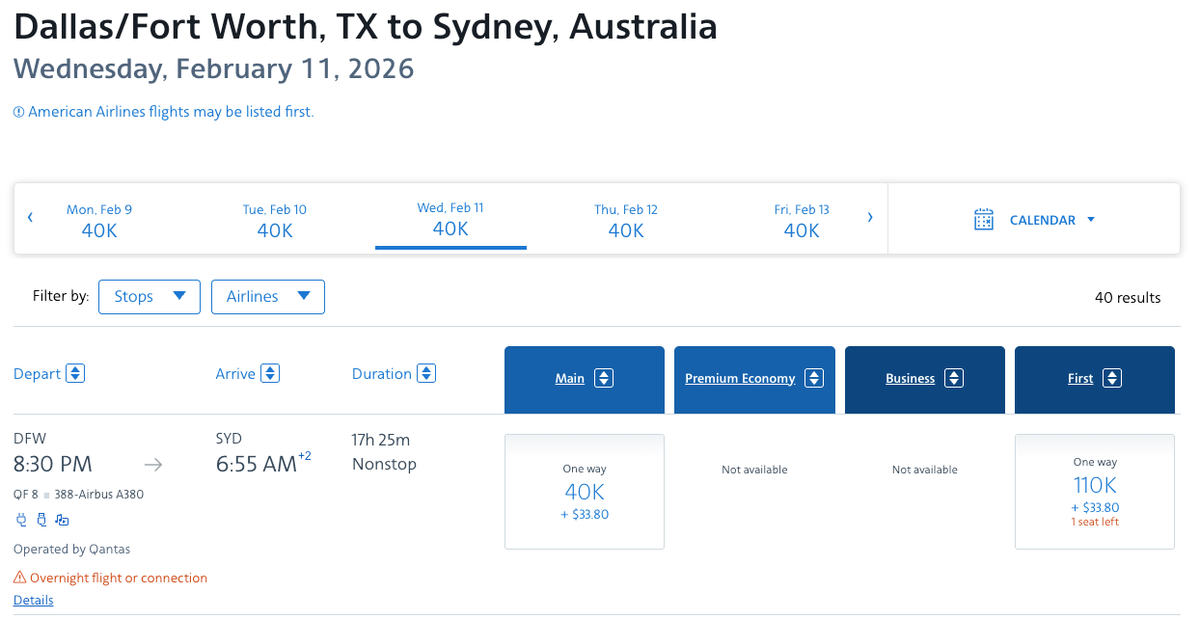Click the power outlet amenity icon
The image size is (1200, 619).
click(x=21, y=519)
